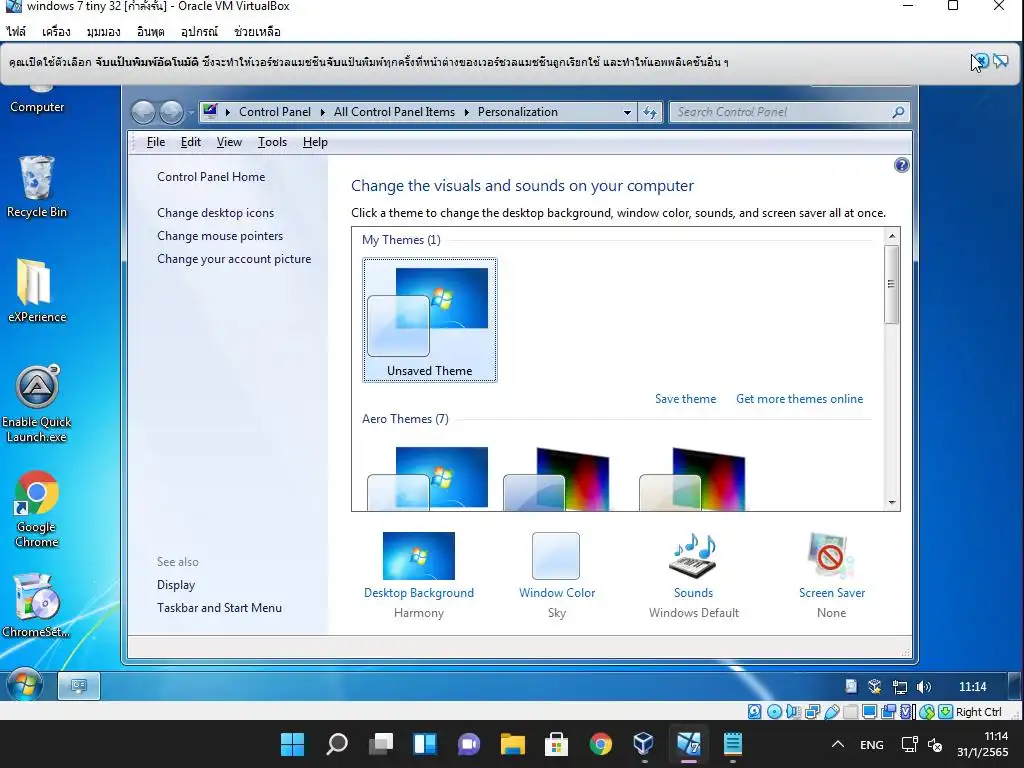The width and height of the screenshot is (1024, 768).
Task: Open Display under See also
Action: pos(176,585)
